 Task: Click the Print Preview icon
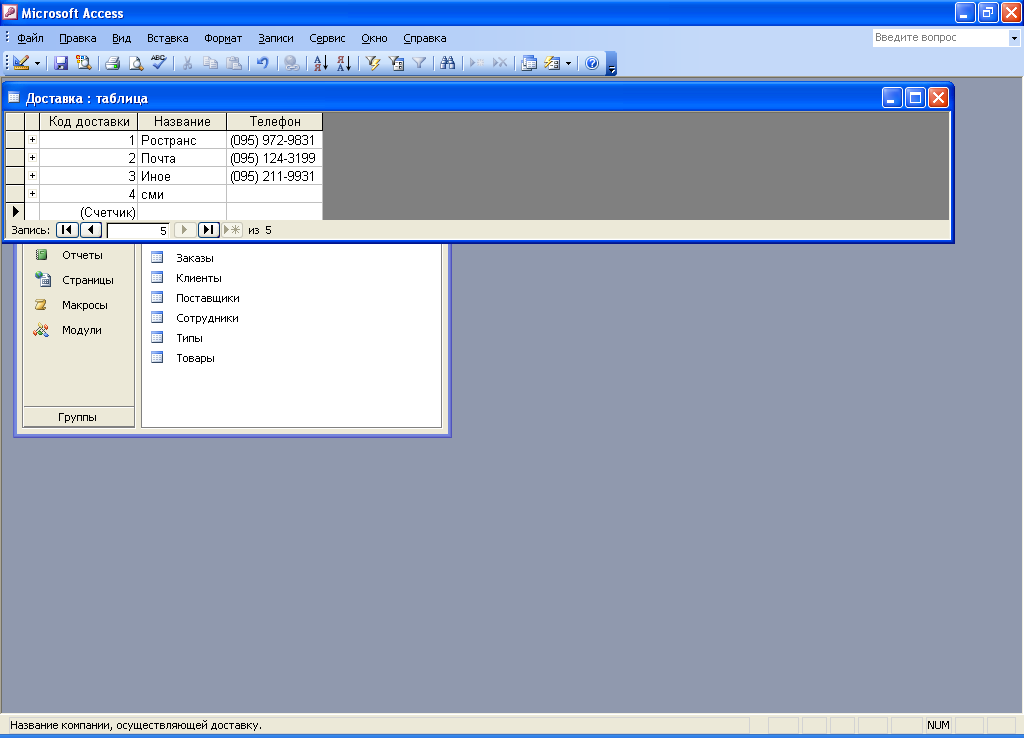135,63
